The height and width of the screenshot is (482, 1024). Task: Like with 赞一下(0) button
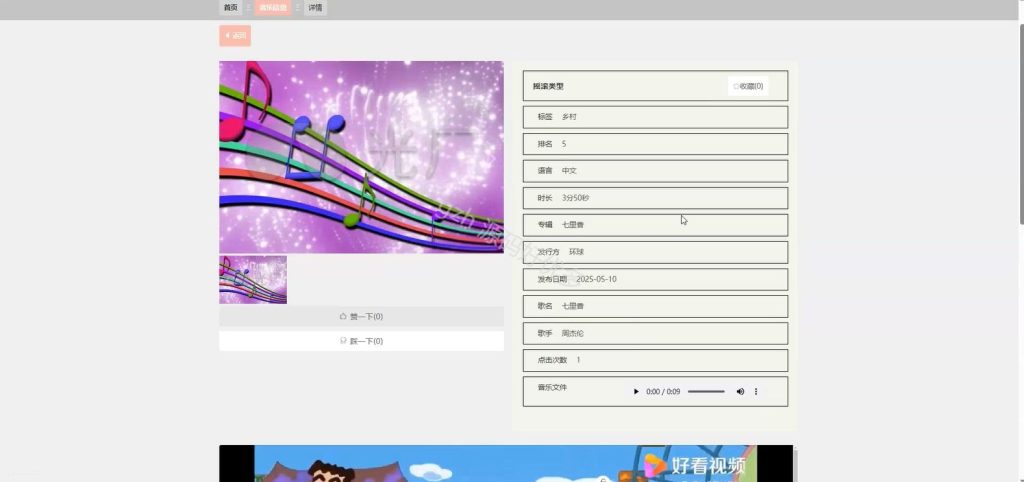click(x=361, y=317)
